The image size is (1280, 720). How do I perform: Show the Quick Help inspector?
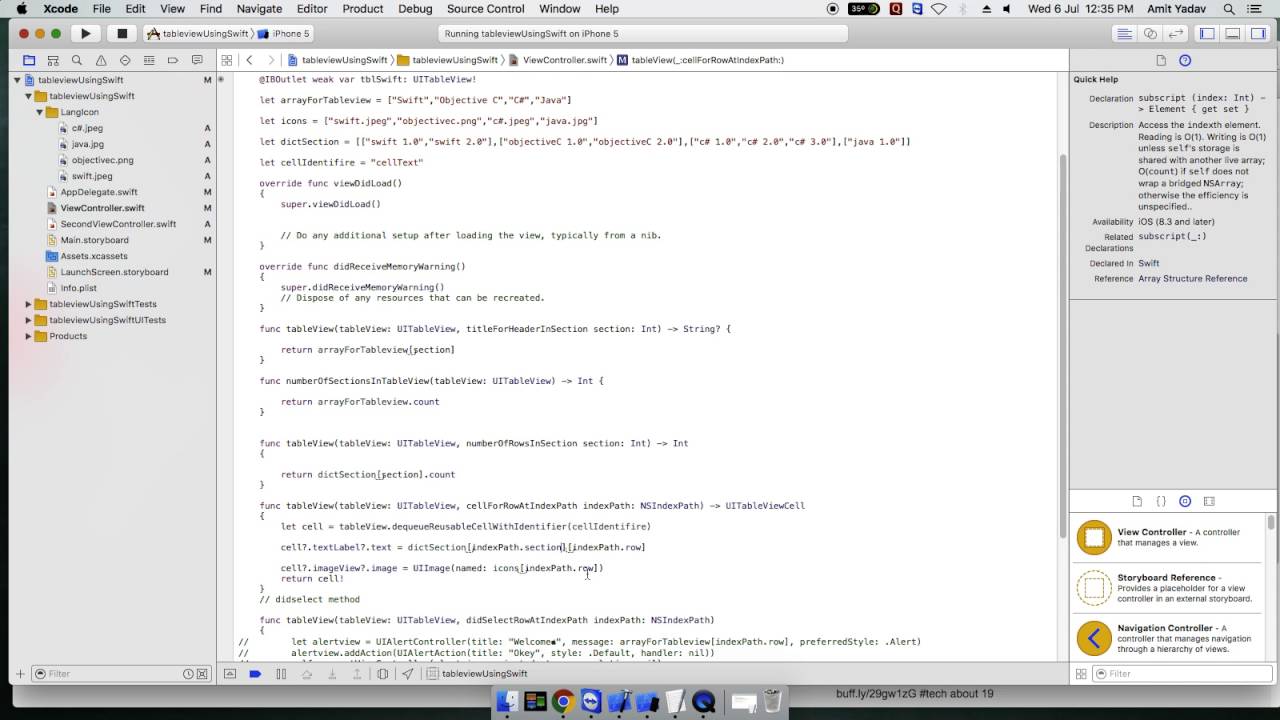click(x=1185, y=60)
